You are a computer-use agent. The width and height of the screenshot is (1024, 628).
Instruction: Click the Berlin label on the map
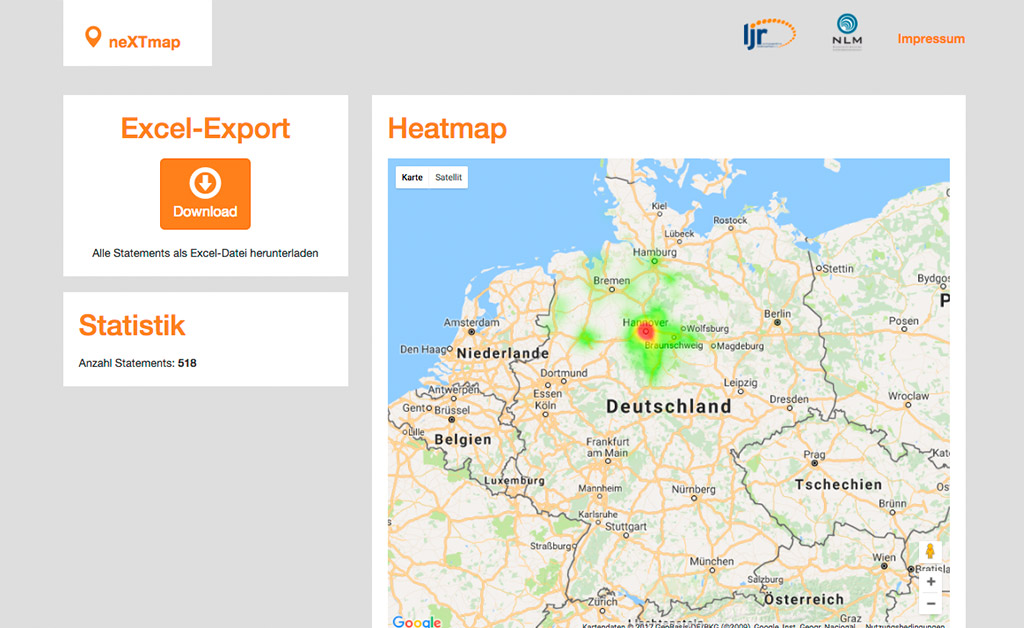(x=776, y=314)
